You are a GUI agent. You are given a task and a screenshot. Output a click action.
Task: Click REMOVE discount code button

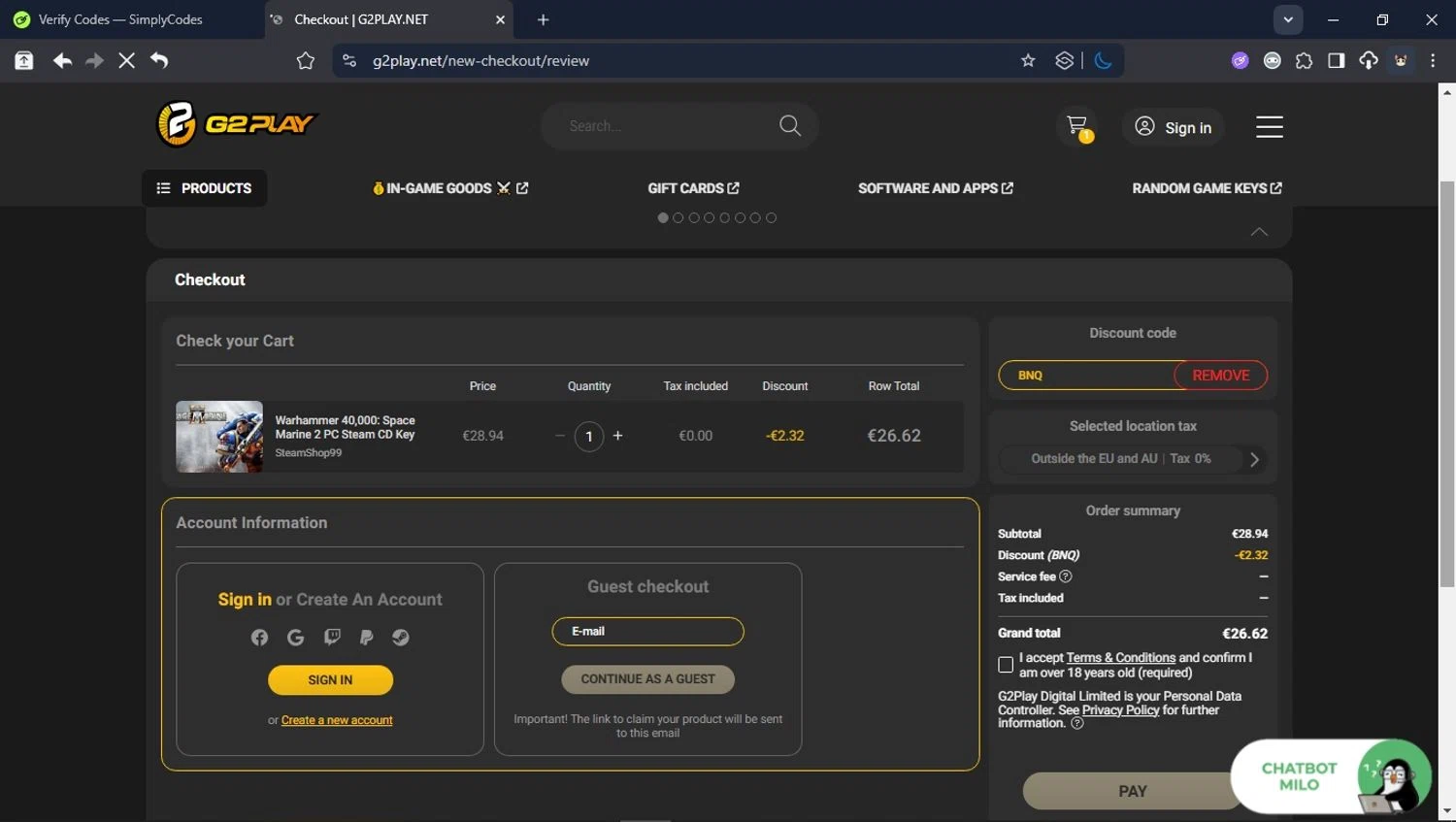(x=1220, y=376)
